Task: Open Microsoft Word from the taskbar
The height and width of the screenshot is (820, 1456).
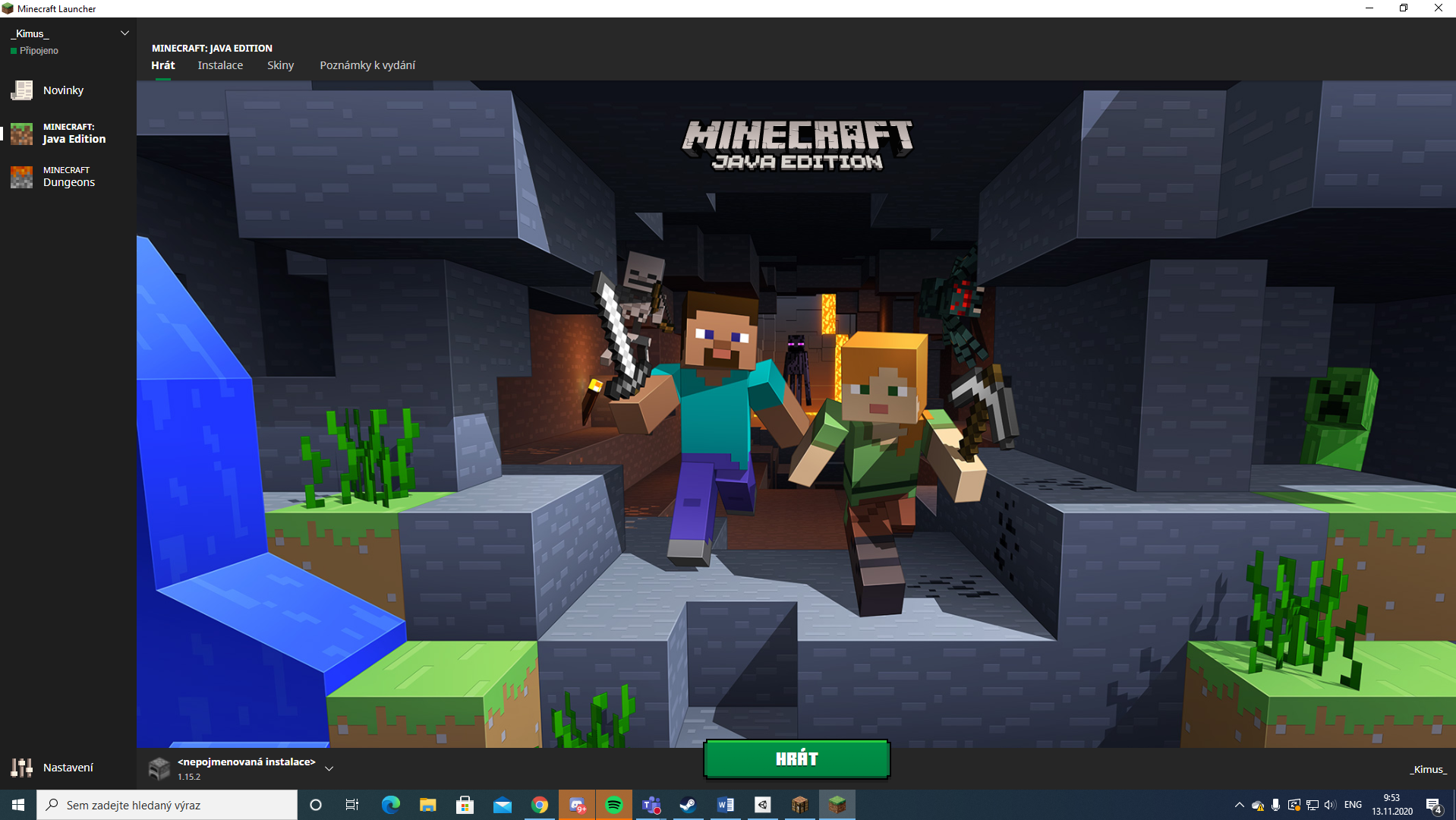Action: tap(726, 805)
